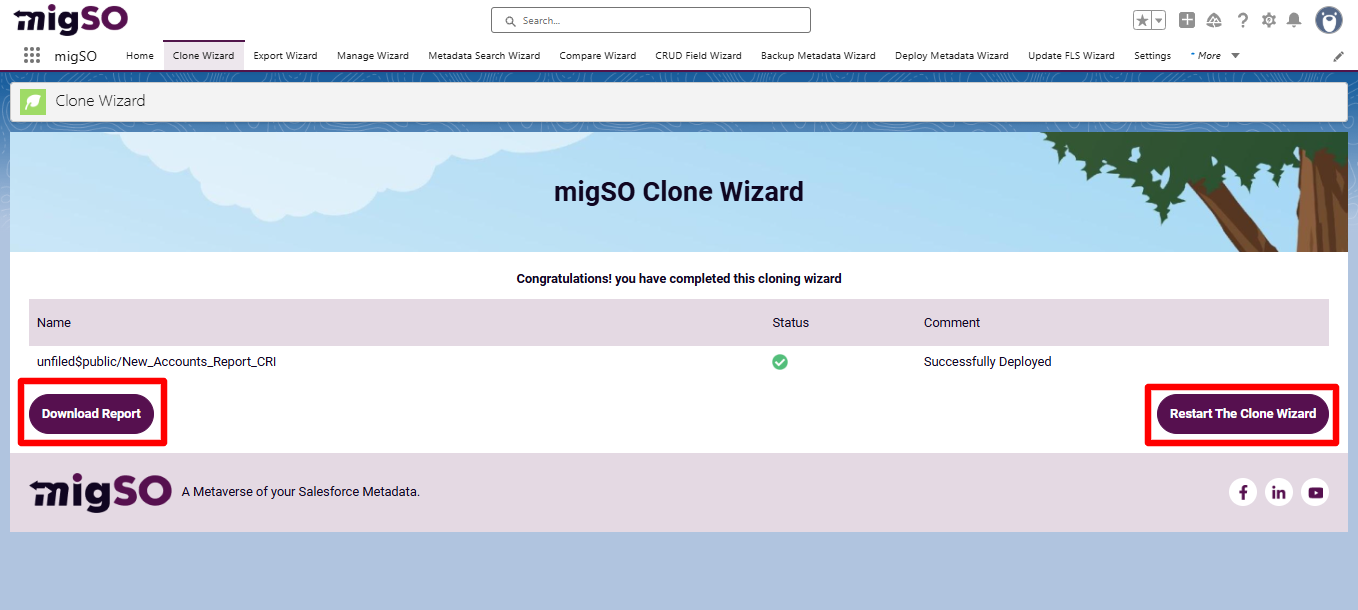
Task: Click inside the Search field
Action: (x=650, y=19)
